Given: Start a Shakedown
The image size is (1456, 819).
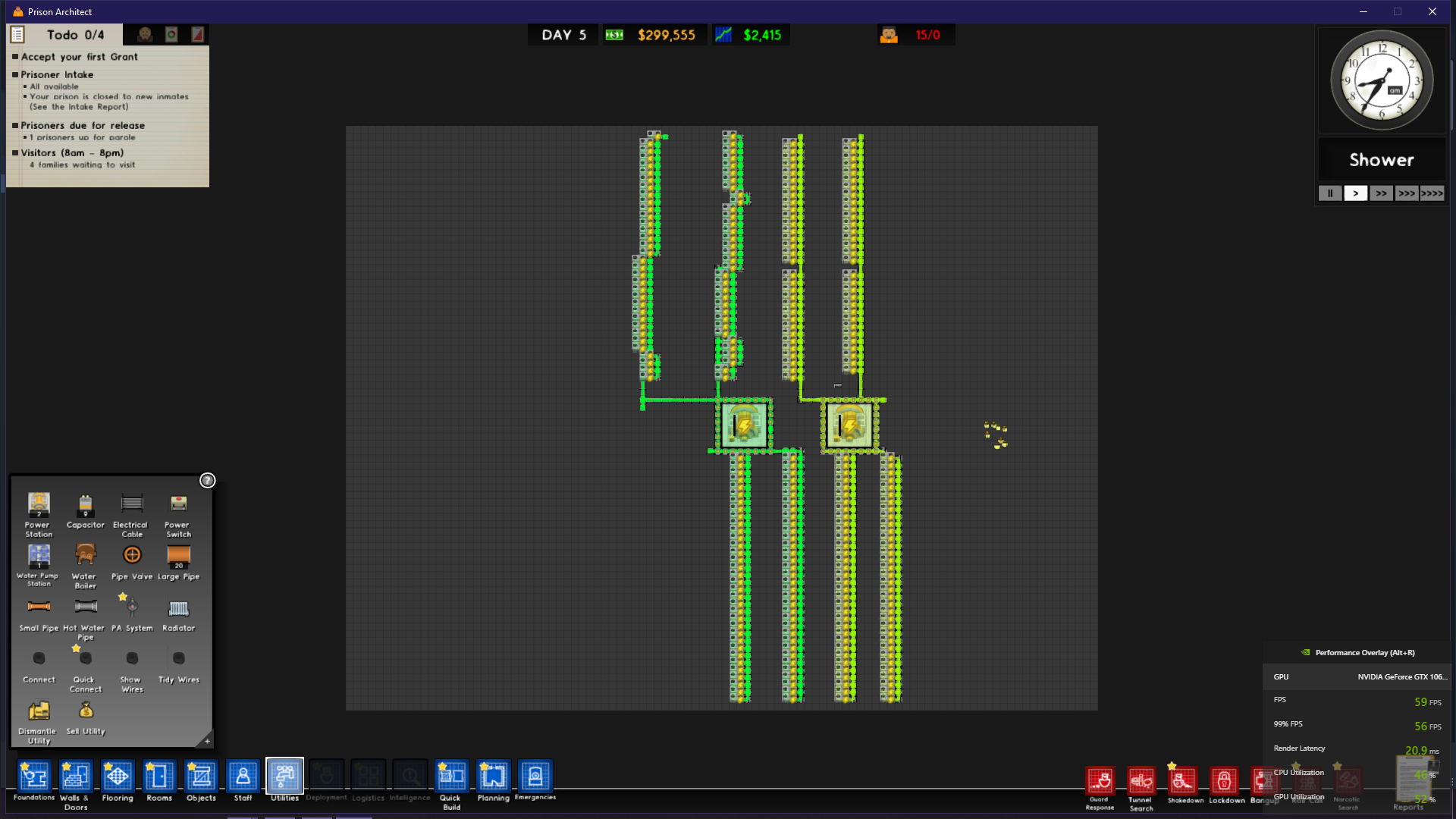Looking at the screenshot, I should pos(1185,786).
